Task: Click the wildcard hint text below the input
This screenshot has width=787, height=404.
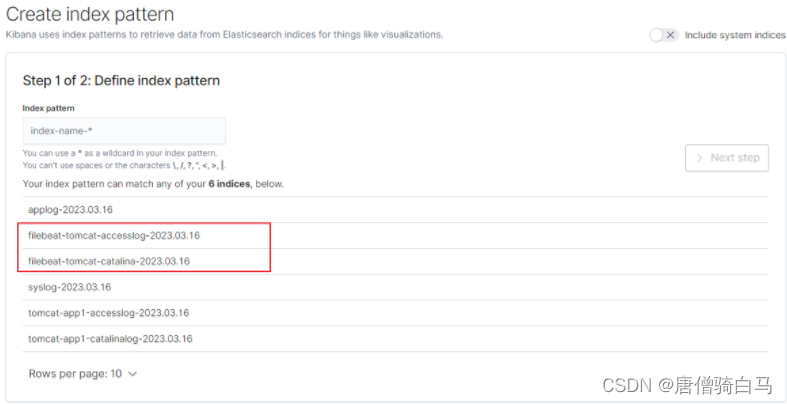Action: click(119, 153)
